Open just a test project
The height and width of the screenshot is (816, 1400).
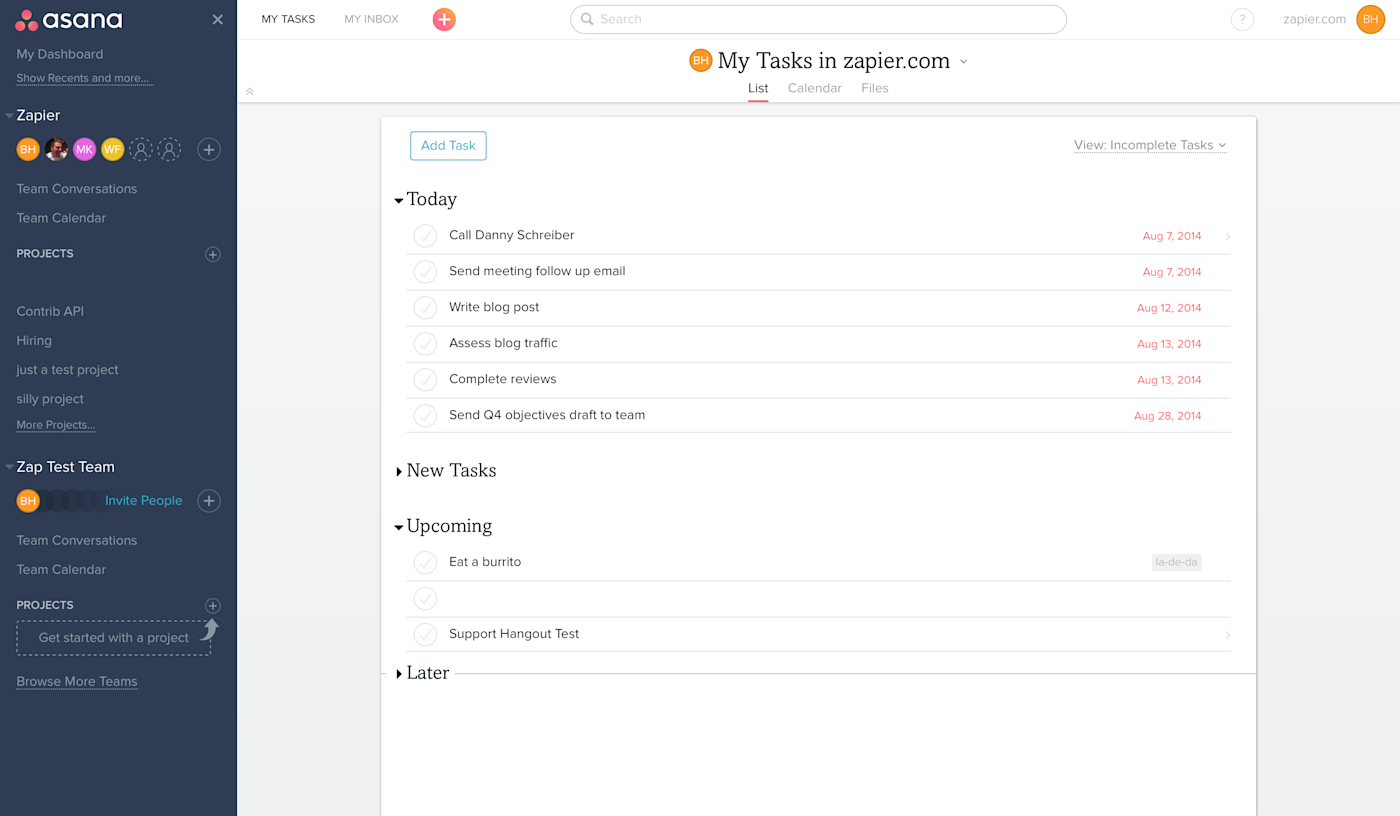(x=67, y=370)
